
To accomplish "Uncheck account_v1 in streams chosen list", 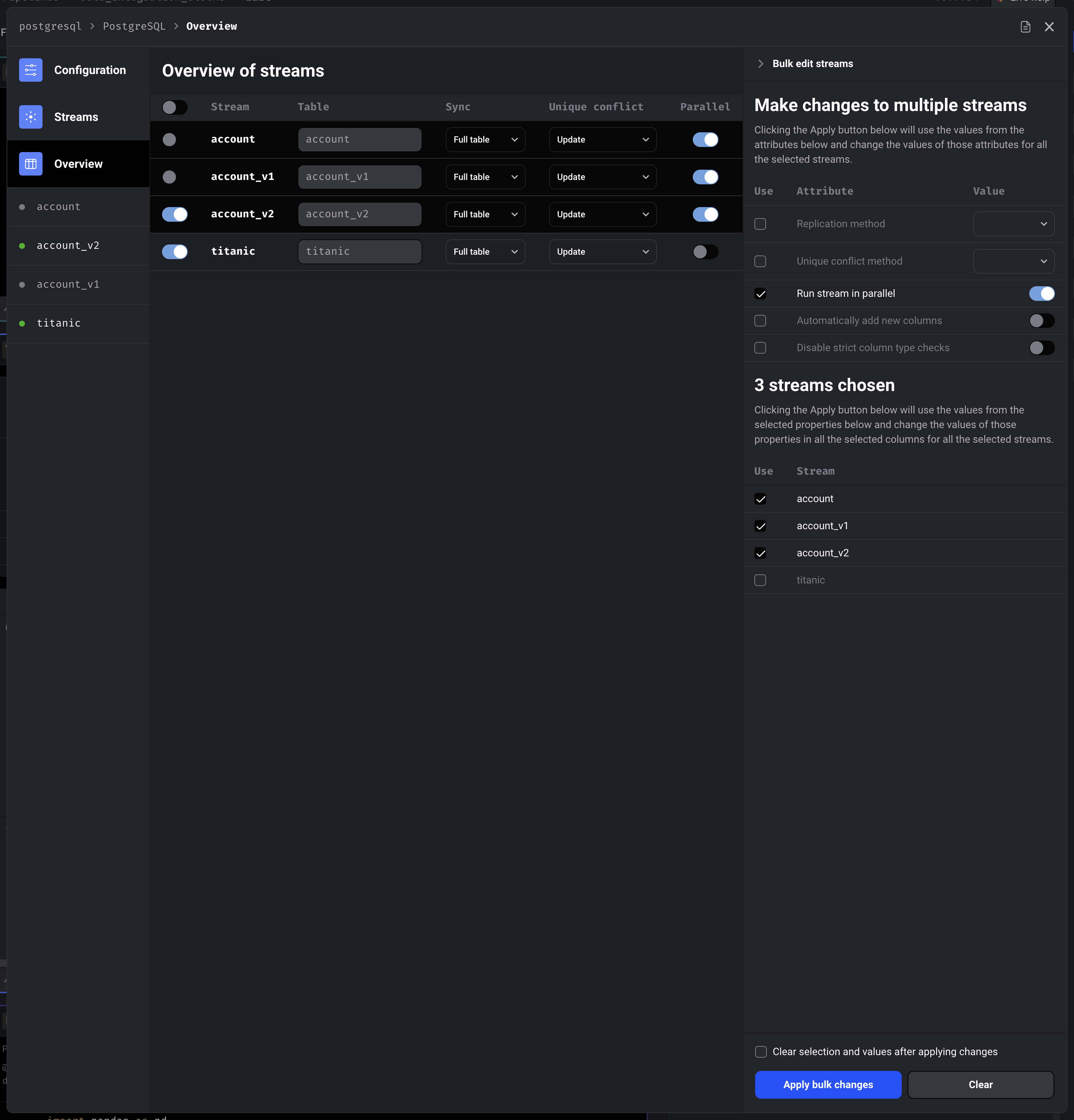I will tap(760, 526).
